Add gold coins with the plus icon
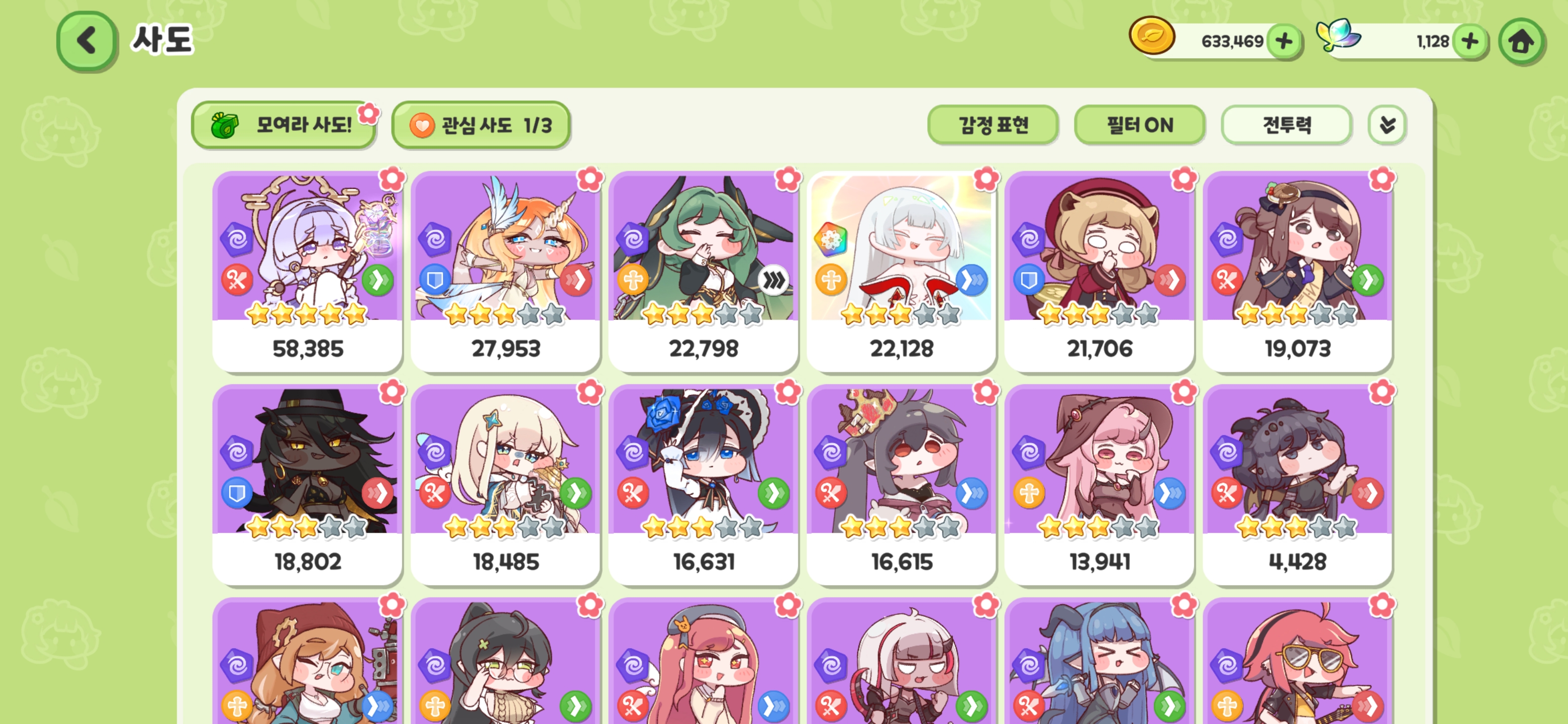1568x724 pixels. point(1284,41)
